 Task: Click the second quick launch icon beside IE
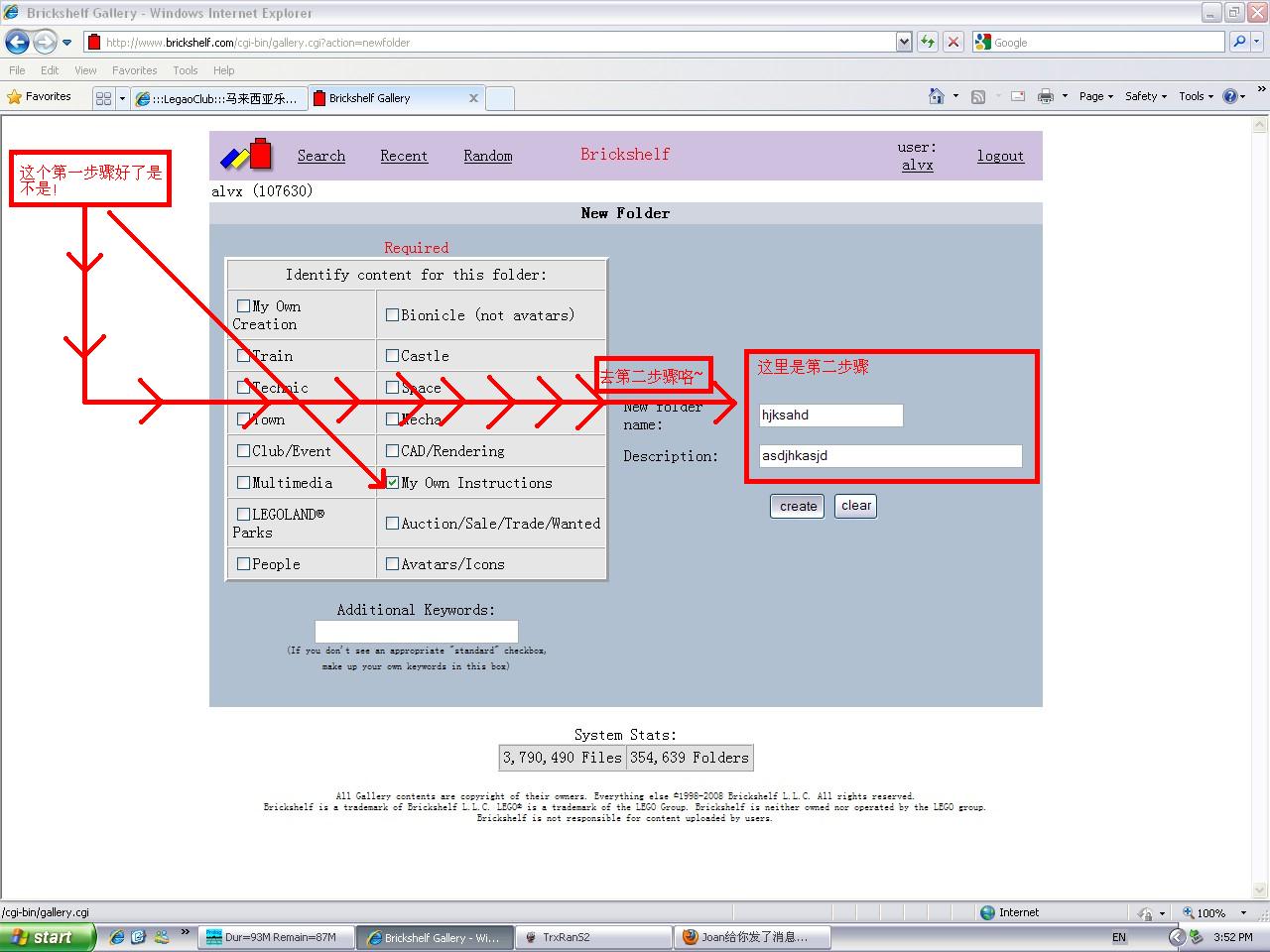[139, 936]
